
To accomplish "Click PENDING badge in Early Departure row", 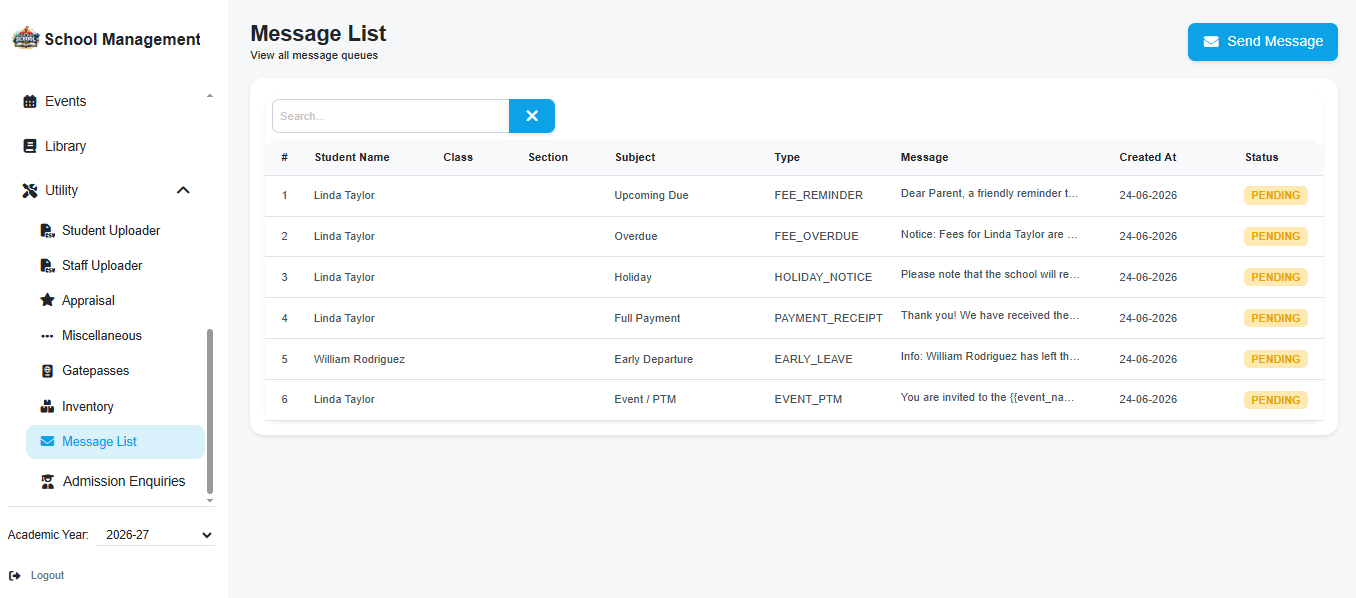I will click(x=1276, y=359).
